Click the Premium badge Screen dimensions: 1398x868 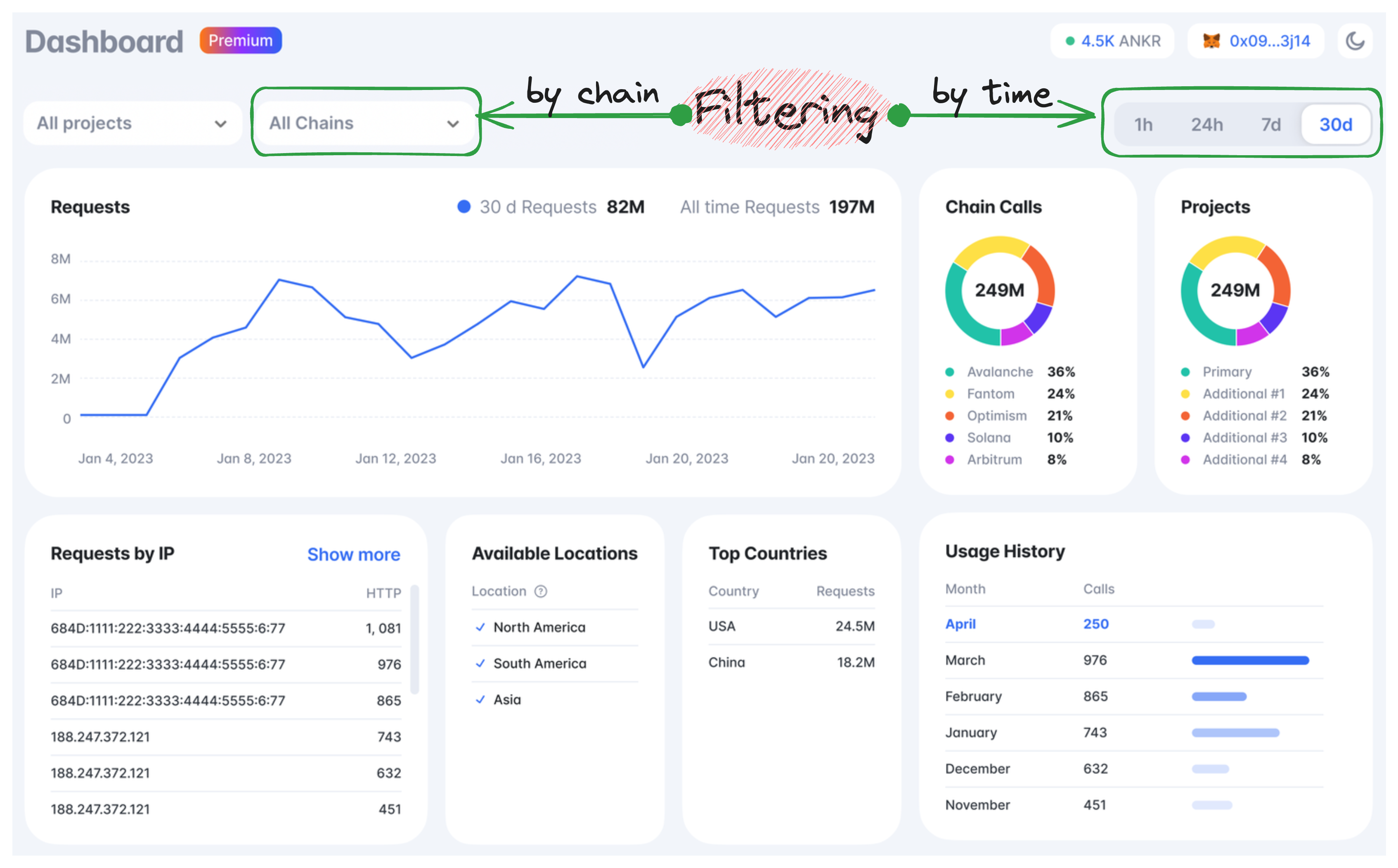(241, 40)
